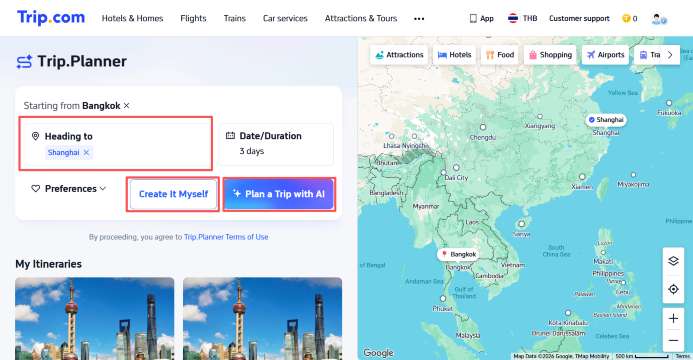Open map Terms link
The width and height of the screenshot is (693, 360).
click(682, 356)
